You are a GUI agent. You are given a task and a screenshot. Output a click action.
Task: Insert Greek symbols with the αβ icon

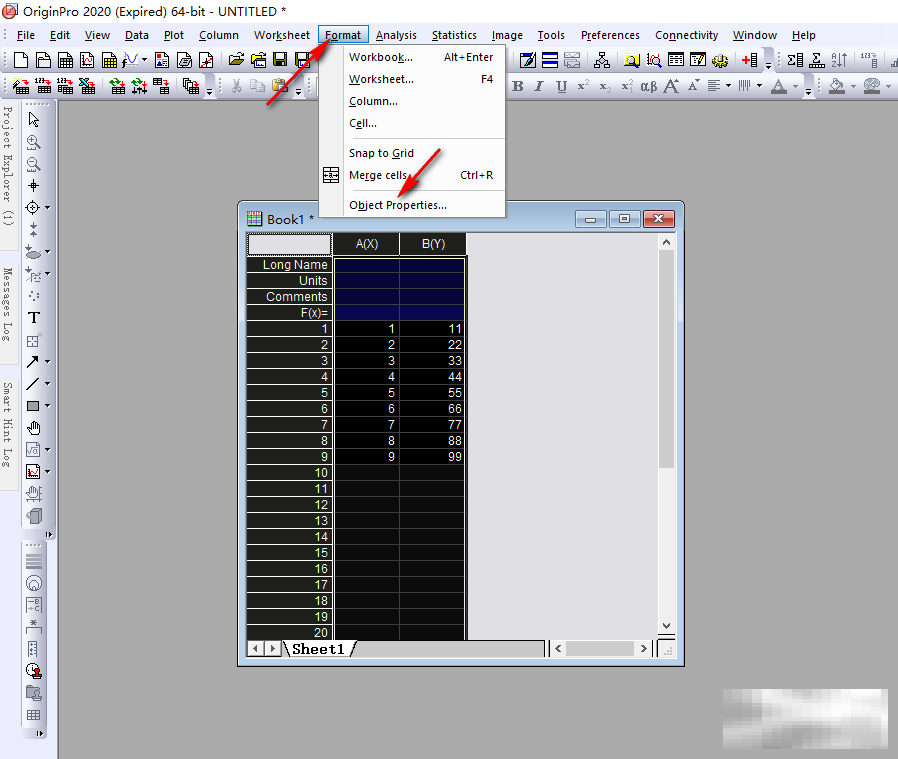tap(648, 86)
